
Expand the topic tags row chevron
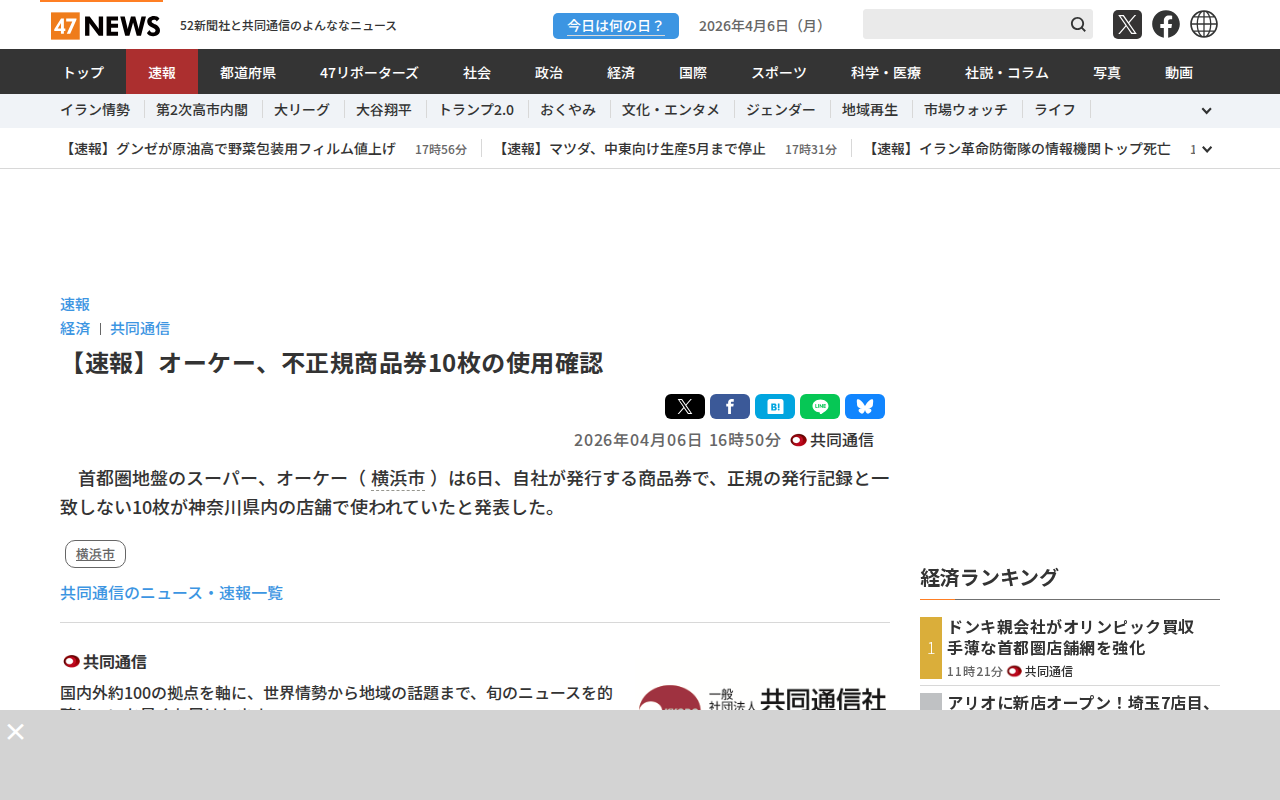tap(1206, 111)
